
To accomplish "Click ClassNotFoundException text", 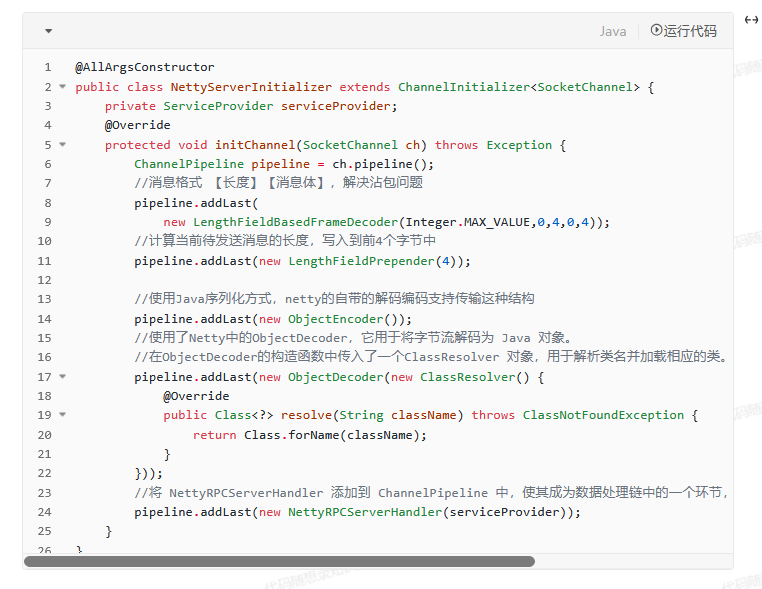I will pyautogui.click(x=603, y=415).
